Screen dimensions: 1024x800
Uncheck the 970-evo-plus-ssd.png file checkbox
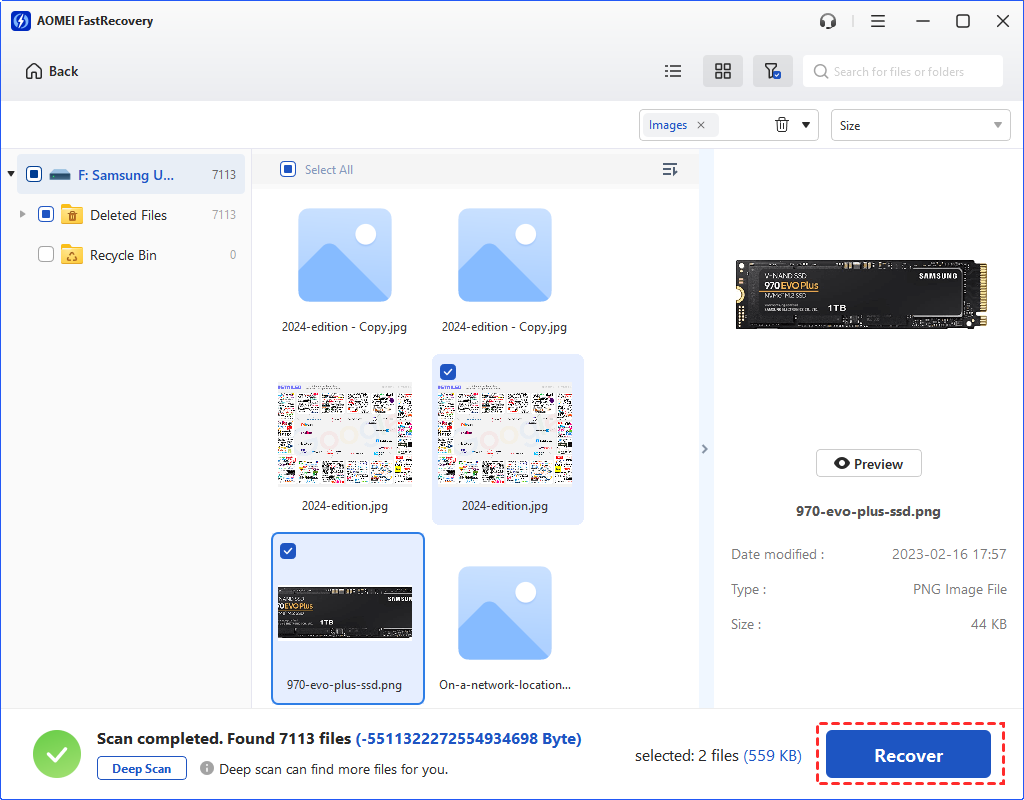click(x=288, y=551)
